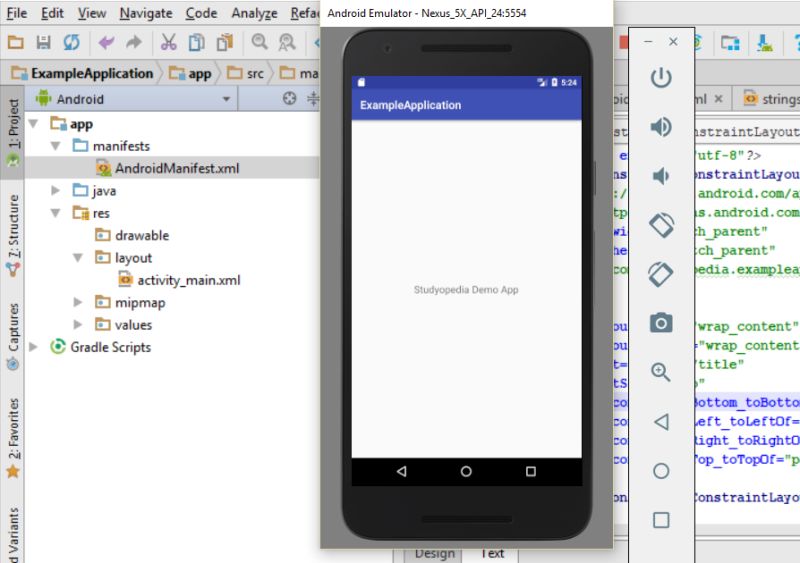Tap the Back button on phone screen

[402, 471]
